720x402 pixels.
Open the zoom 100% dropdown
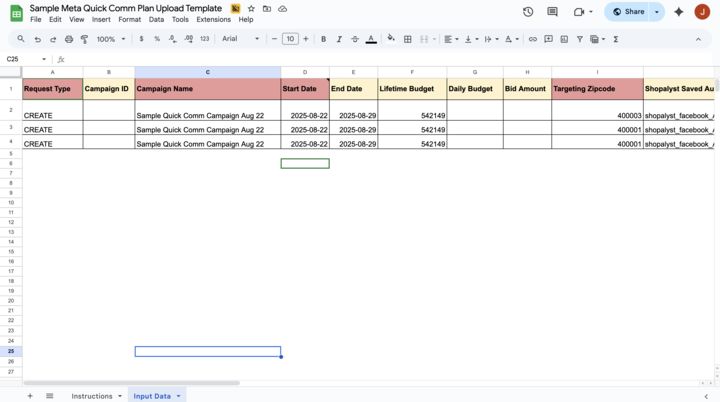pyautogui.click(x=111, y=39)
